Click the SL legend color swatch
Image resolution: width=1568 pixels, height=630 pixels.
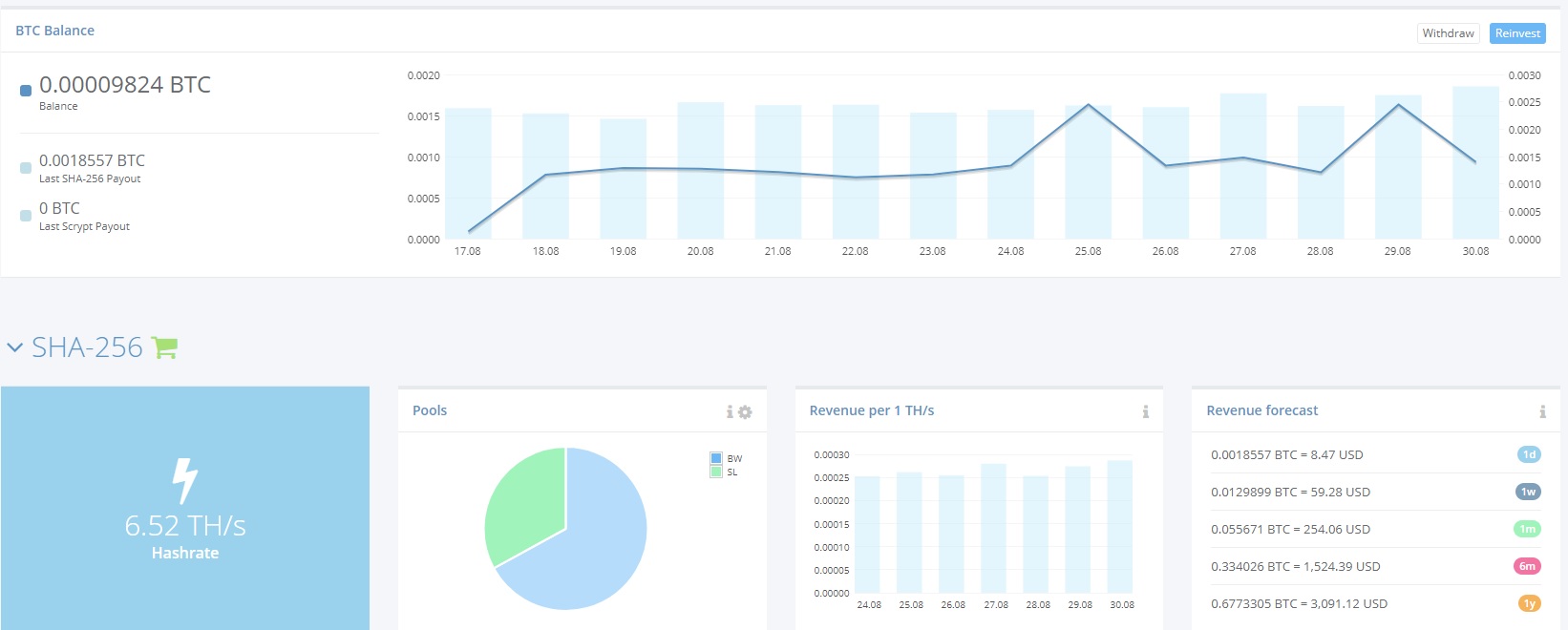coord(716,472)
